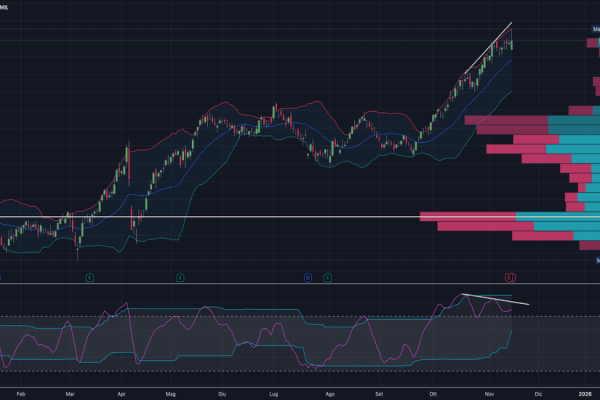This screenshot has height=400, width=600.
Task: Click the 'Apr' label on time axis
Action: pos(122,394)
